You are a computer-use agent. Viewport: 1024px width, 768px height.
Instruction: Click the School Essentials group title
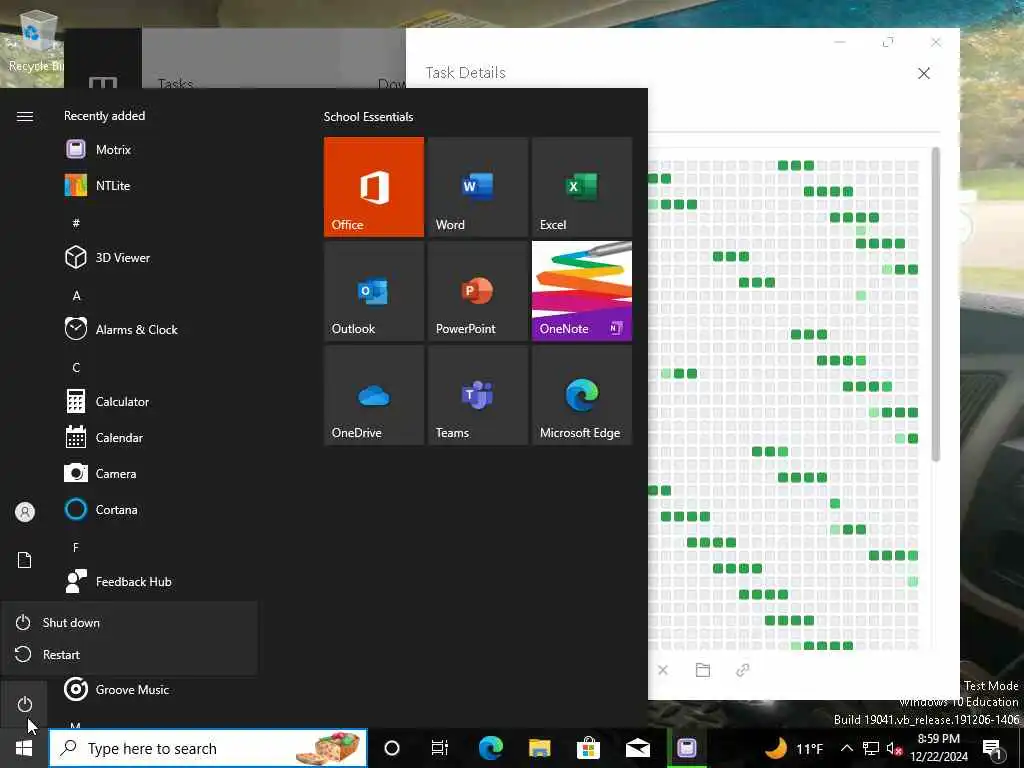click(x=368, y=117)
